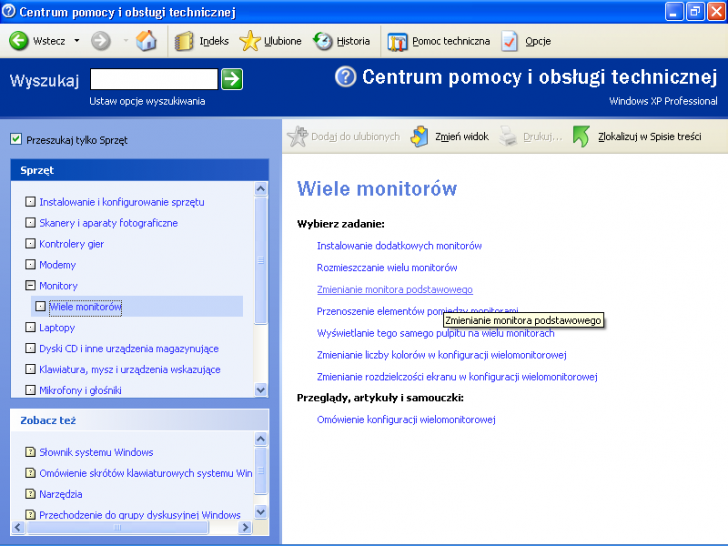Expand the Laptopy tree node

click(x=30, y=327)
